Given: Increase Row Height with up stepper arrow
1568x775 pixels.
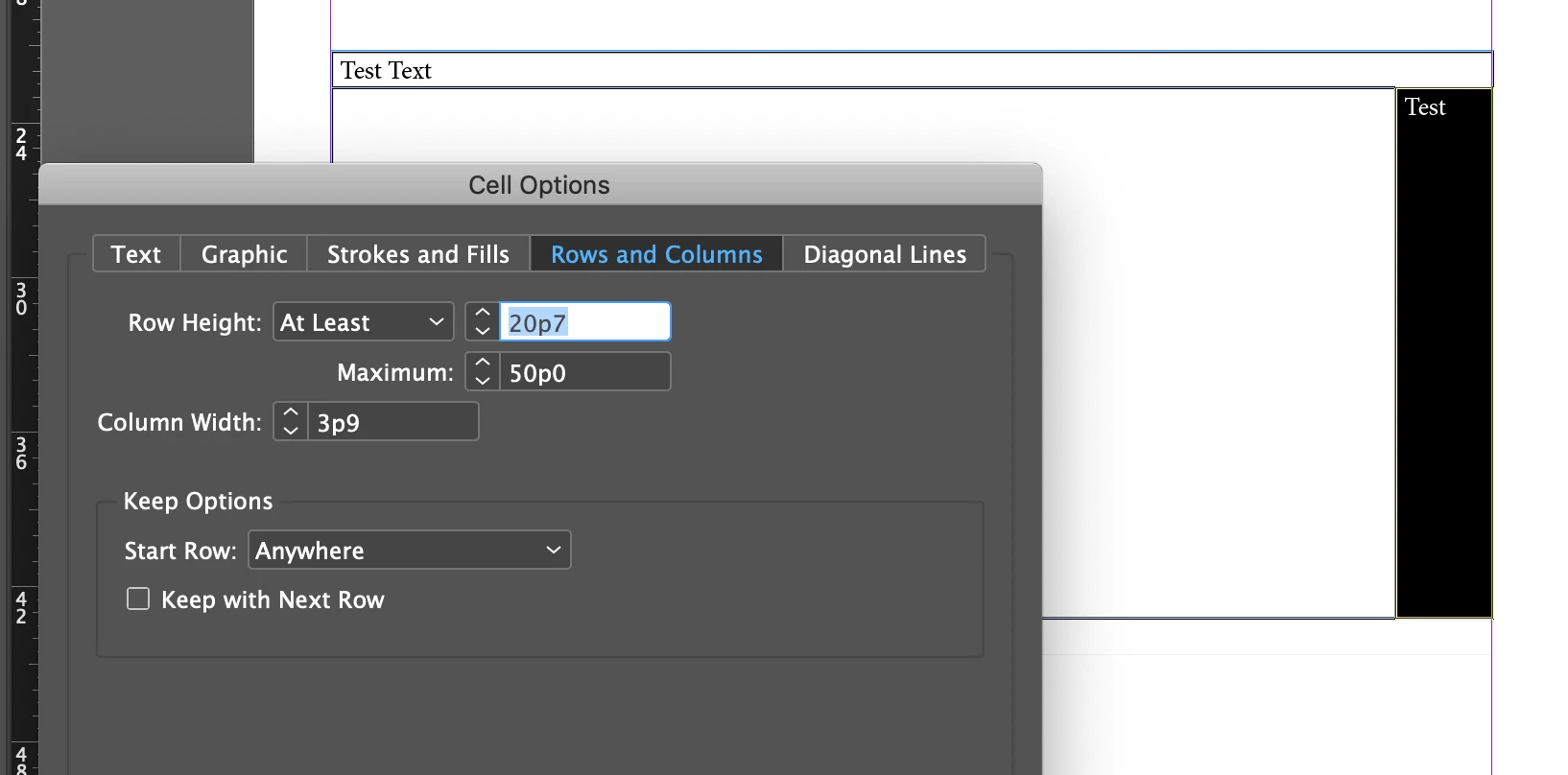Looking at the screenshot, I should click(483, 313).
